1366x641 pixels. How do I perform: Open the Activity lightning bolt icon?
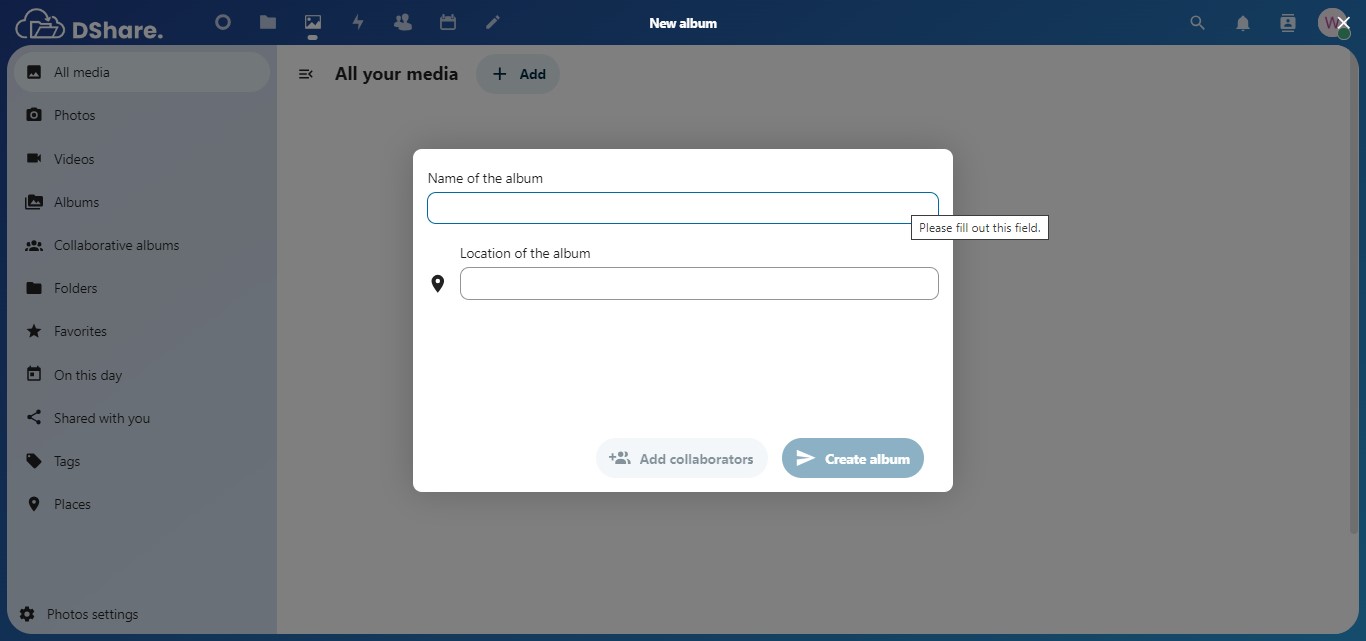coord(358,22)
